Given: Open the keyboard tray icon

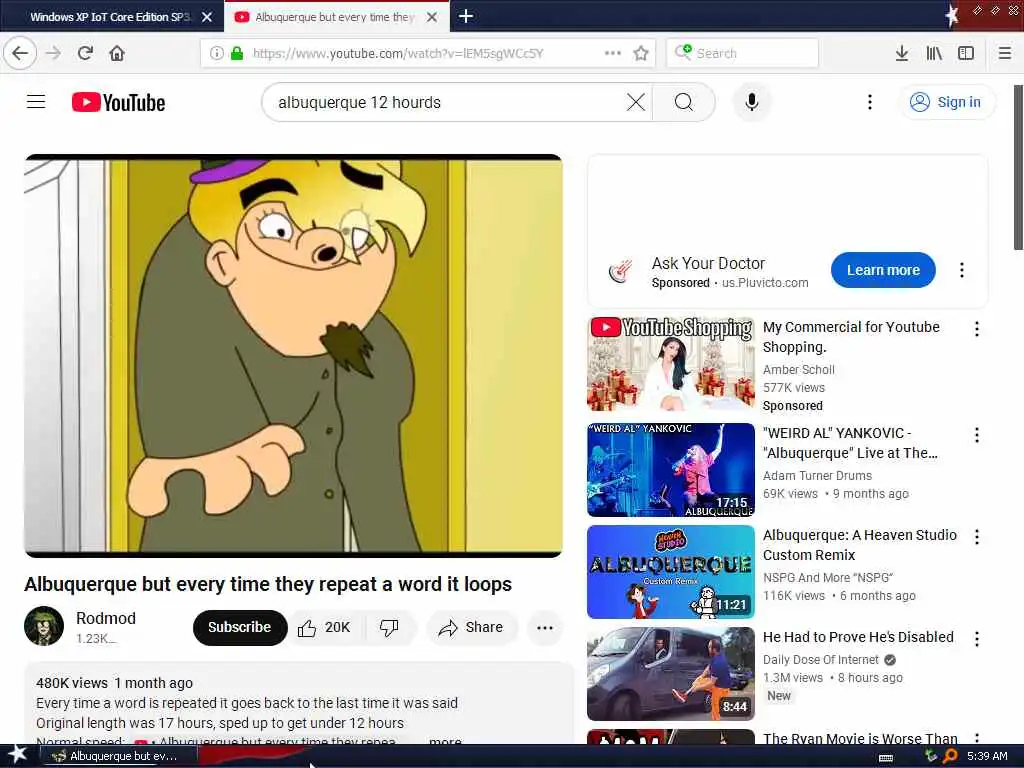Looking at the screenshot, I should tap(886, 757).
